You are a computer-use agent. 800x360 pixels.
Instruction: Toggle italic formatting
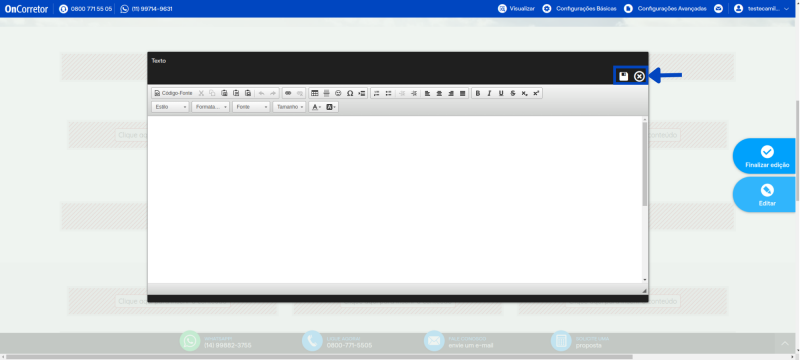pyautogui.click(x=489, y=93)
